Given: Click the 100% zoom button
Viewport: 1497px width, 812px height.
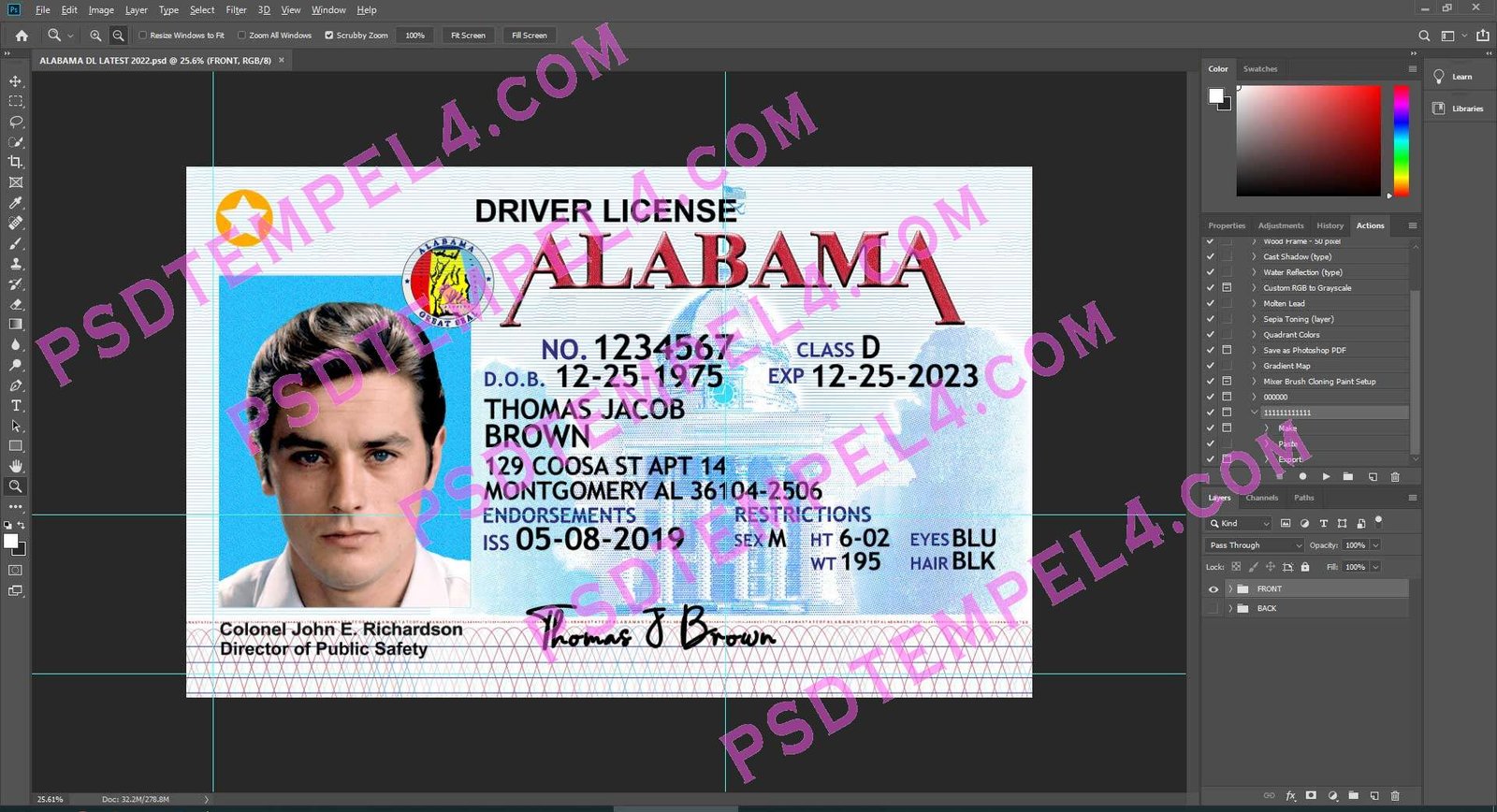Looking at the screenshot, I should pos(414,36).
